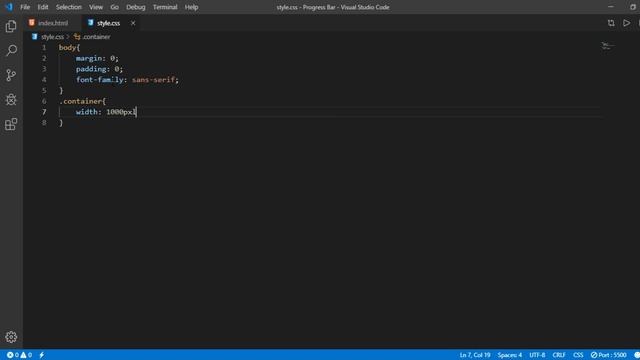Screen dimensions: 640x360
Task: Click .container breadcrumb symbol
Action: (96, 37)
